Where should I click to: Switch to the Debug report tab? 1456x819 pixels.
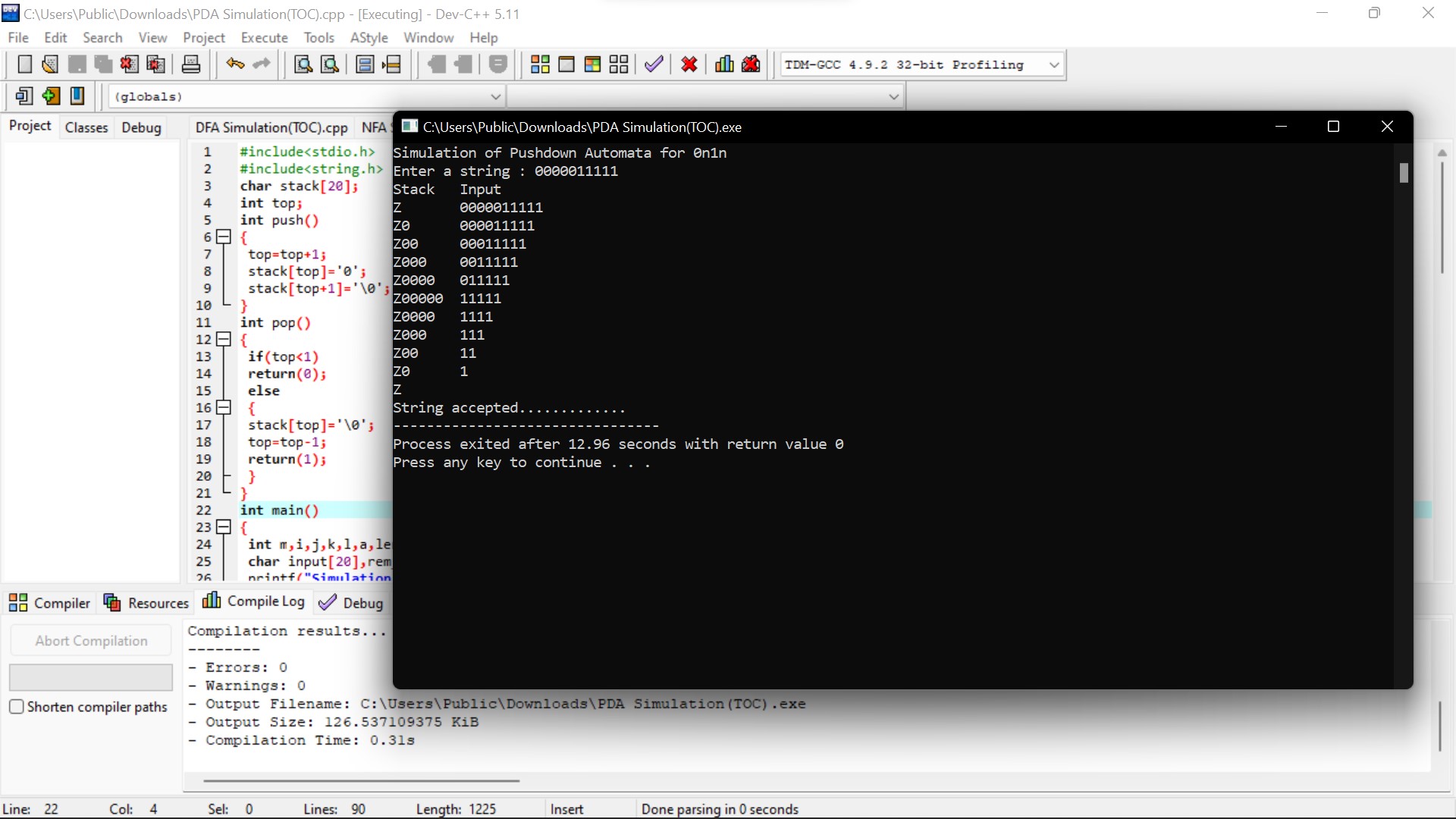pyautogui.click(x=360, y=602)
